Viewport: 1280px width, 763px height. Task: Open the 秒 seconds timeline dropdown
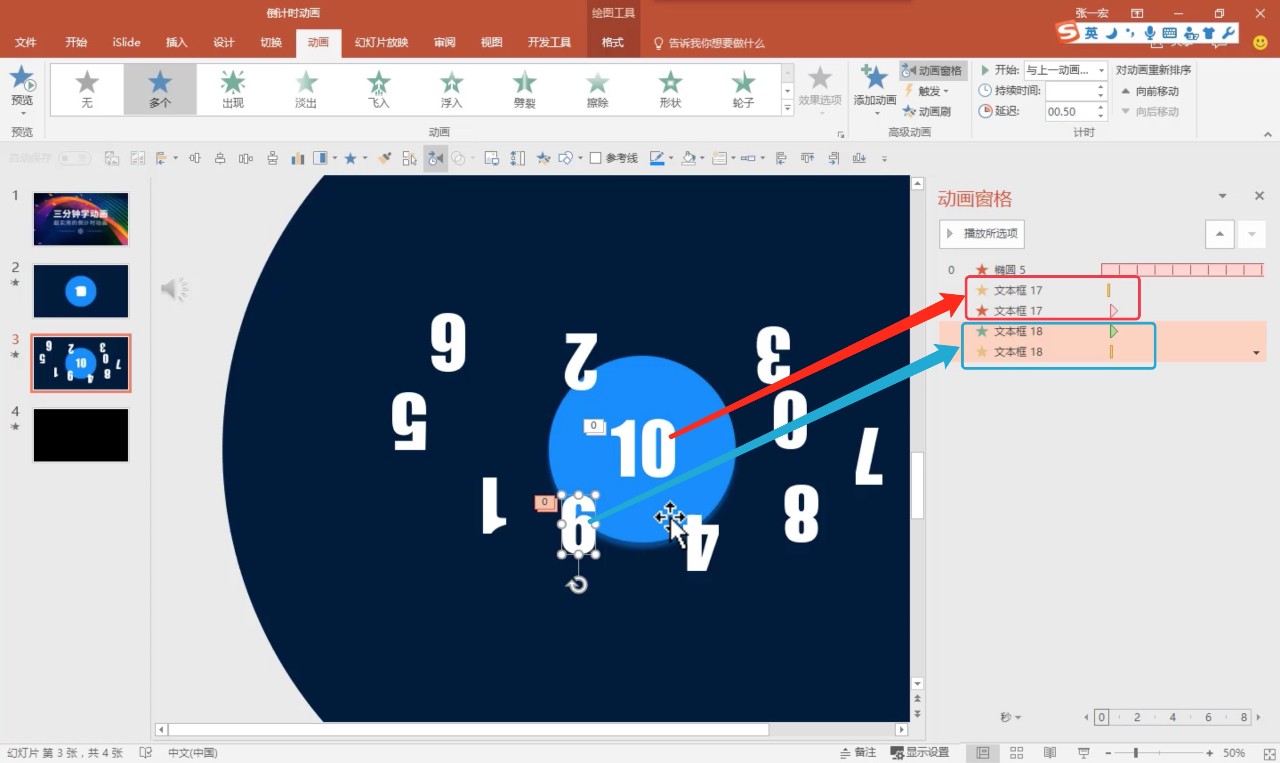point(1011,717)
